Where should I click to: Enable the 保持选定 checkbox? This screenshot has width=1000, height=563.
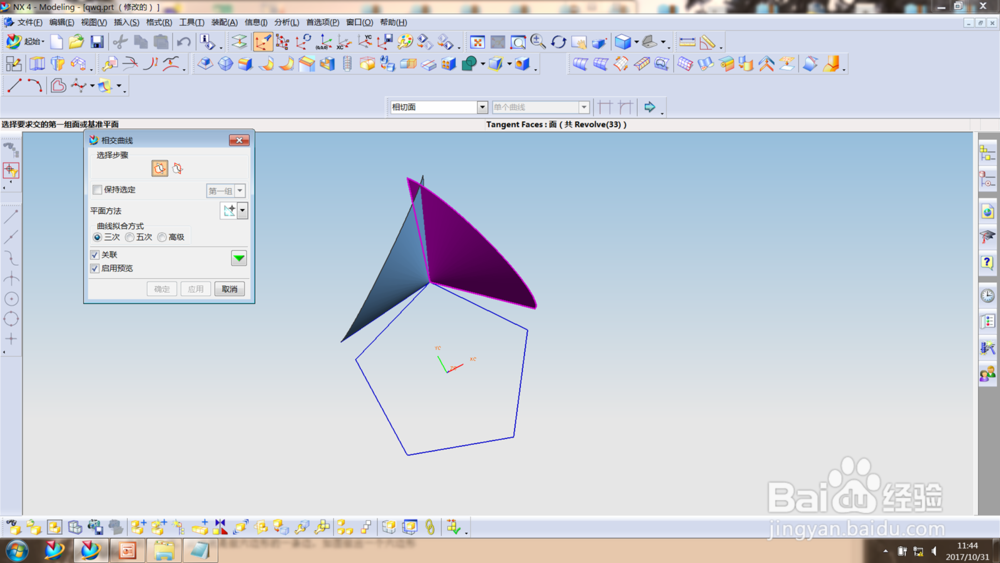coord(98,189)
